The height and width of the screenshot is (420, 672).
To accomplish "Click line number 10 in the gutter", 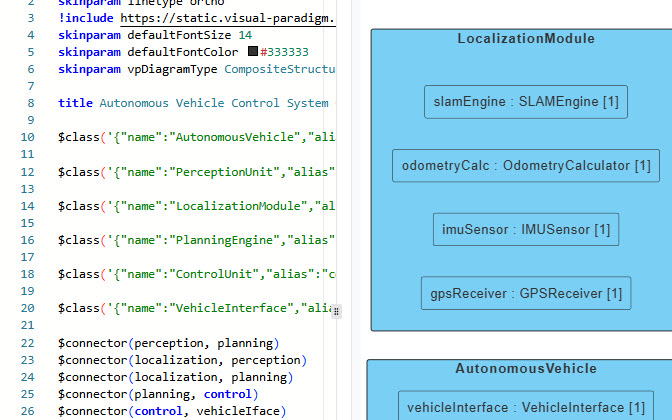I will (x=27, y=137).
